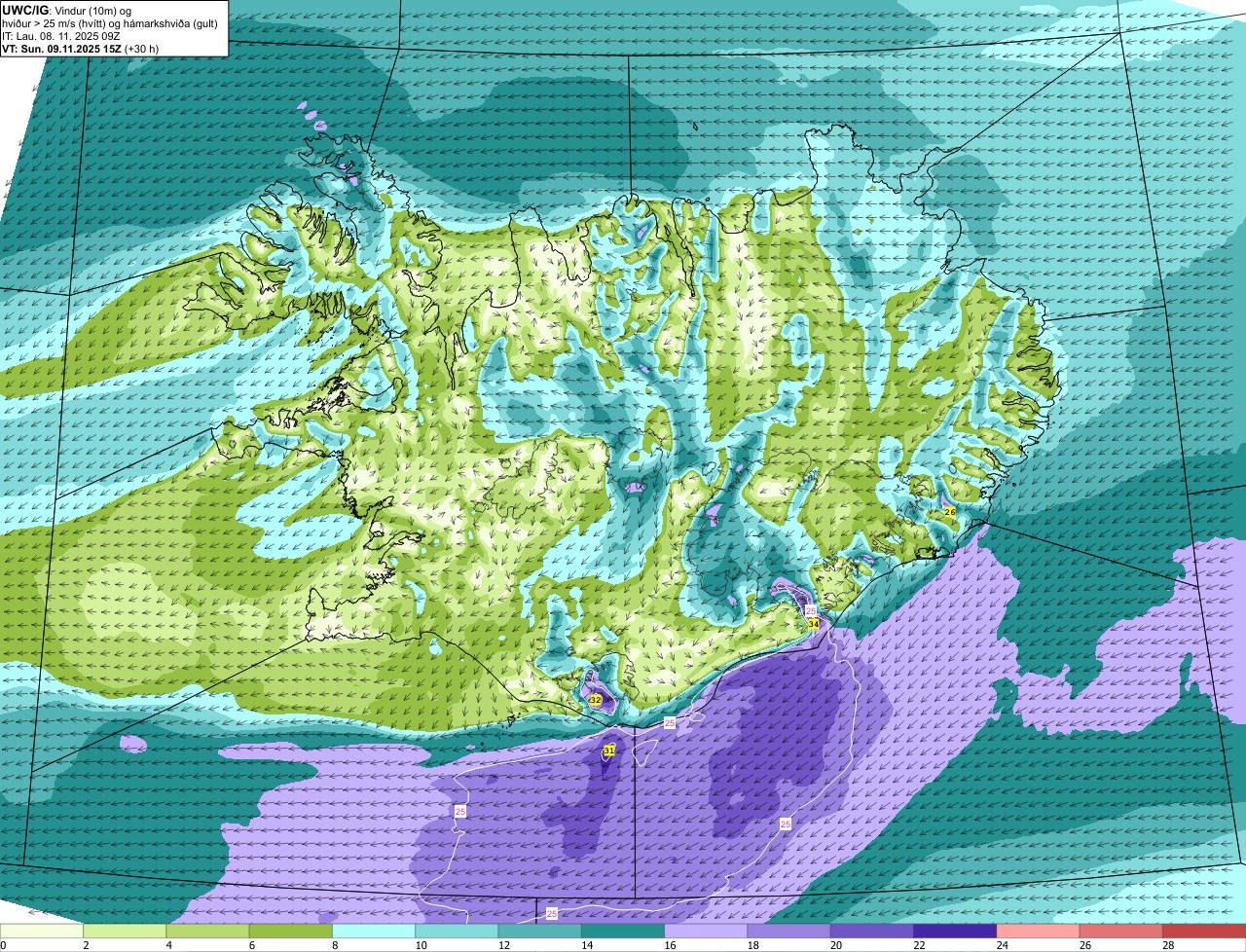Viewport: 1246px width, 952px height.
Task: Click the red legend swatch above 28 m/s
Action: [x=1203, y=931]
